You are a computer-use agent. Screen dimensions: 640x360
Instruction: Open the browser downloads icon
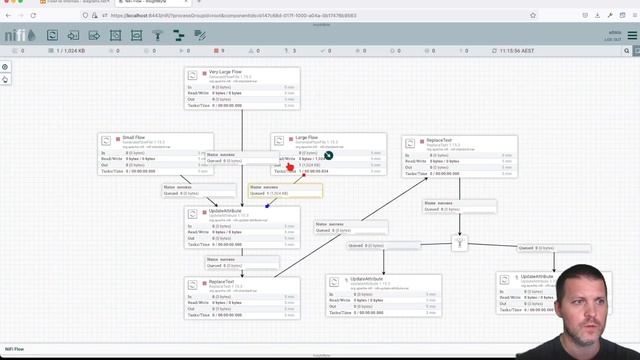(x=598, y=16)
